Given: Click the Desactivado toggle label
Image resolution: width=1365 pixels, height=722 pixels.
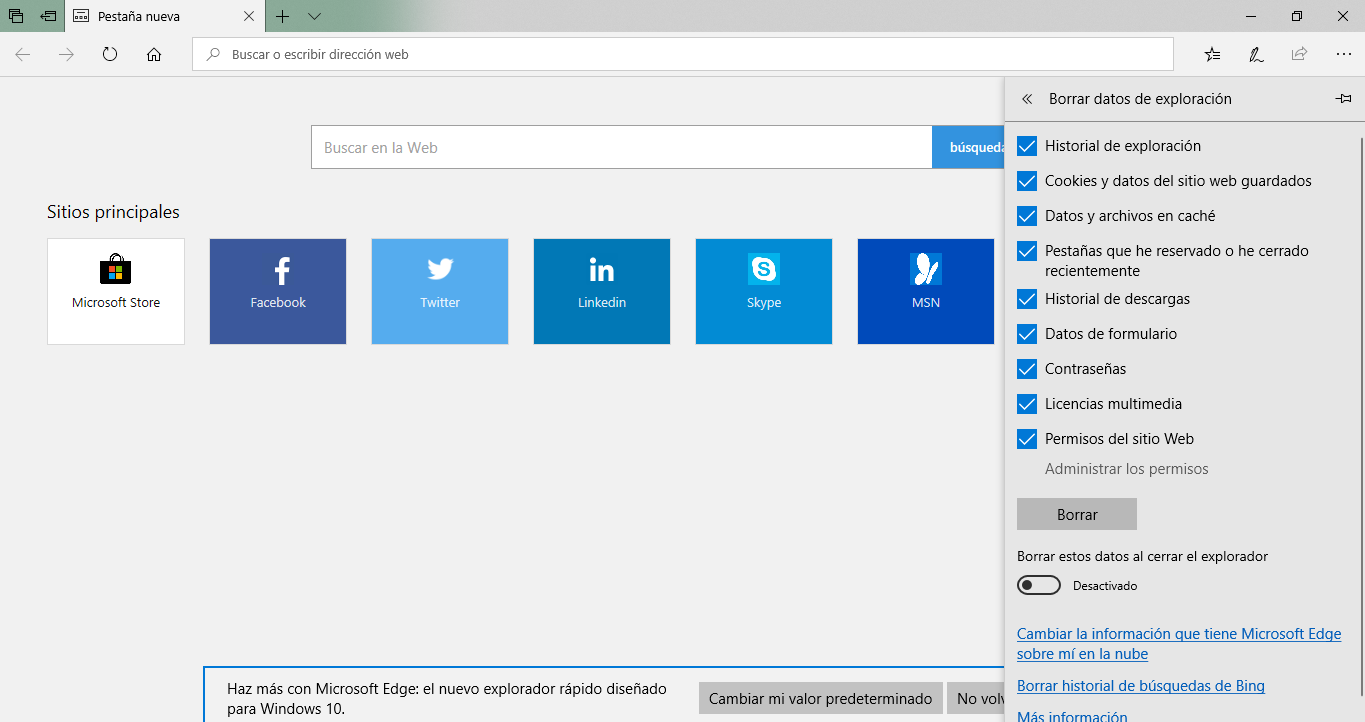Looking at the screenshot, I should tap(1105, 586).
